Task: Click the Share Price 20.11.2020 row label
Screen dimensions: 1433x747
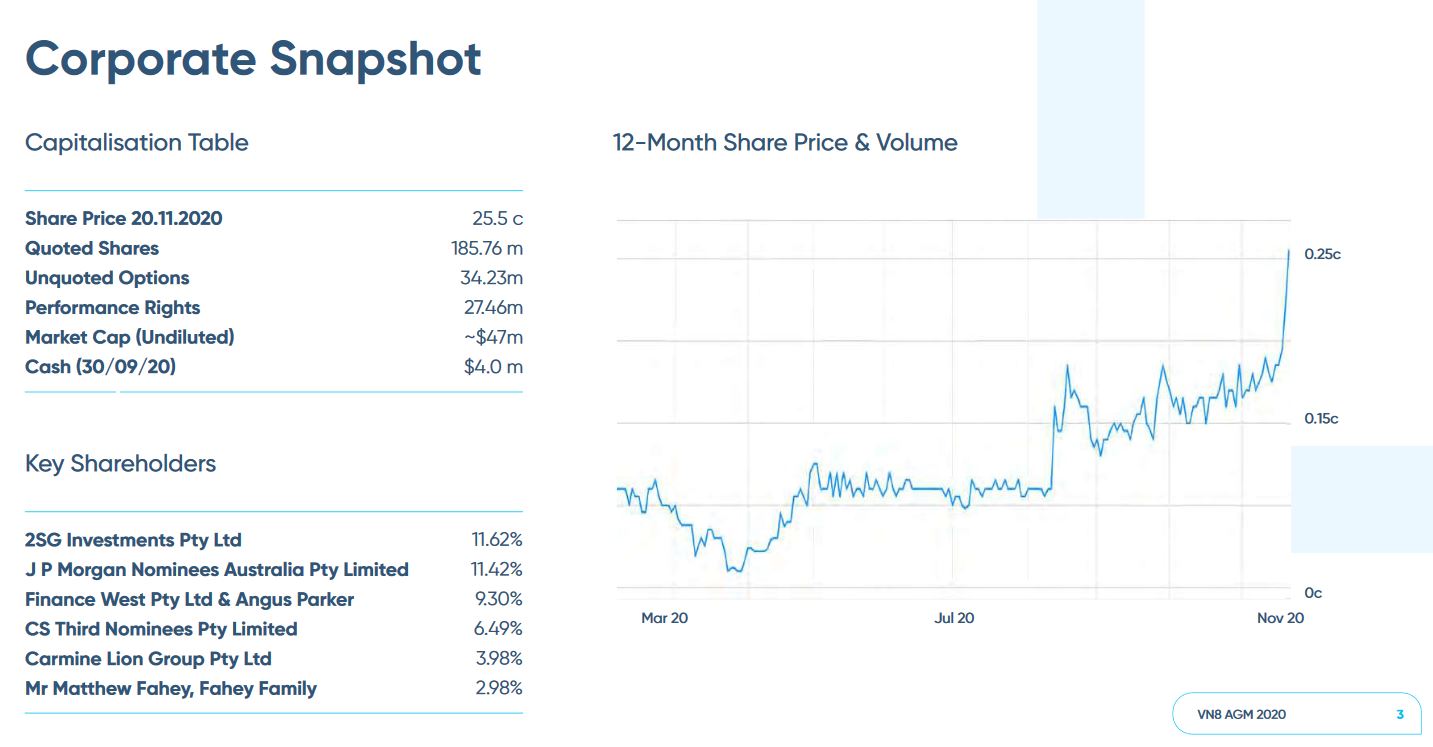Action: [x=124, y=218]
